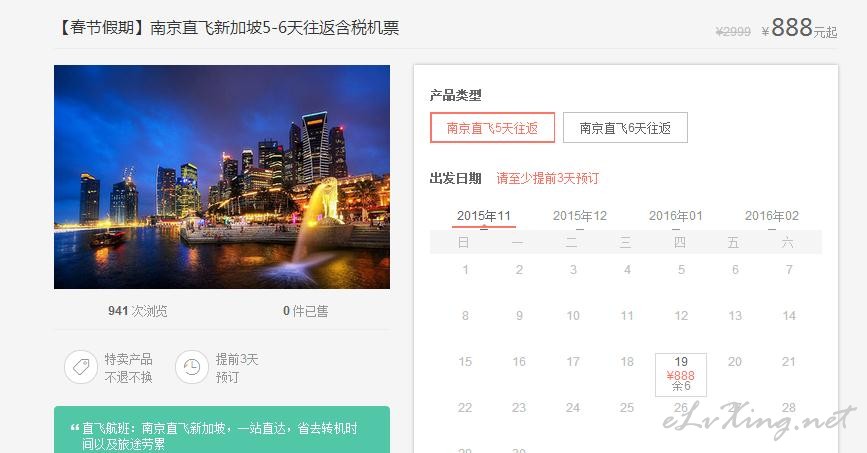Click calendar date 25
Screen dimensions: 867x453
click(x=627, y=408)
